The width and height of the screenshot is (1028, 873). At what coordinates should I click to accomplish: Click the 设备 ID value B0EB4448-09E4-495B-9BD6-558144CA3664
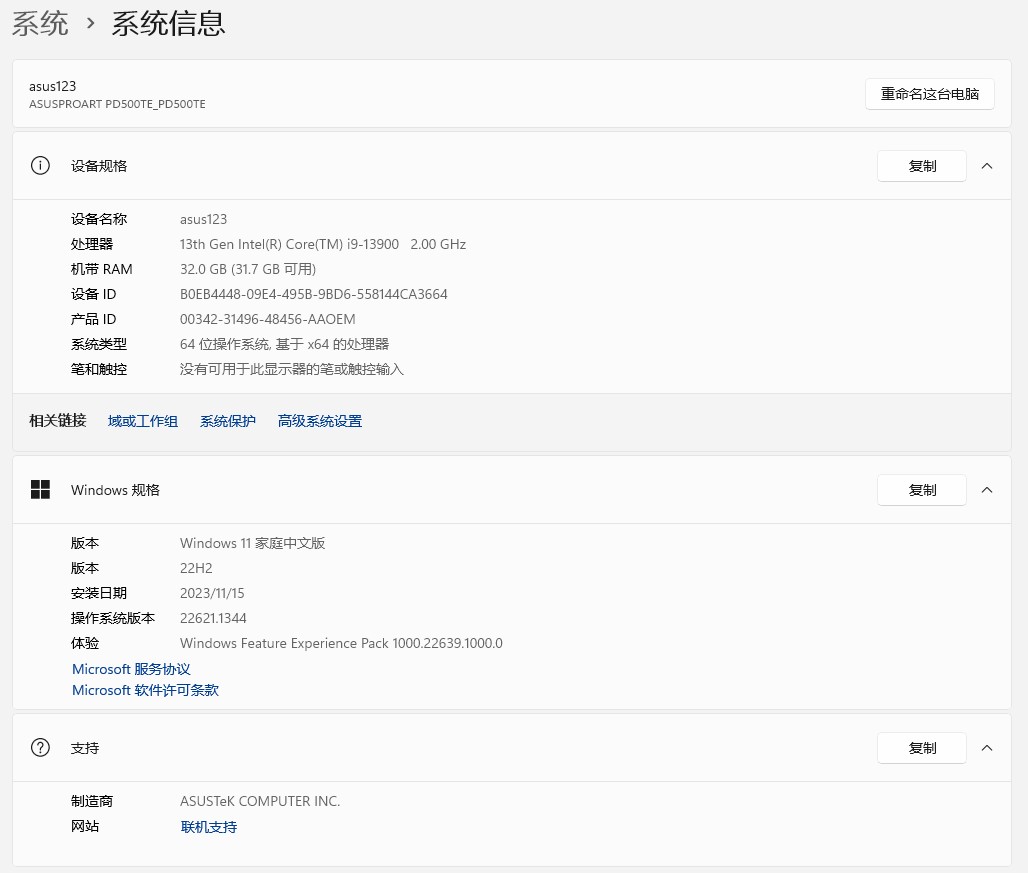313,294
